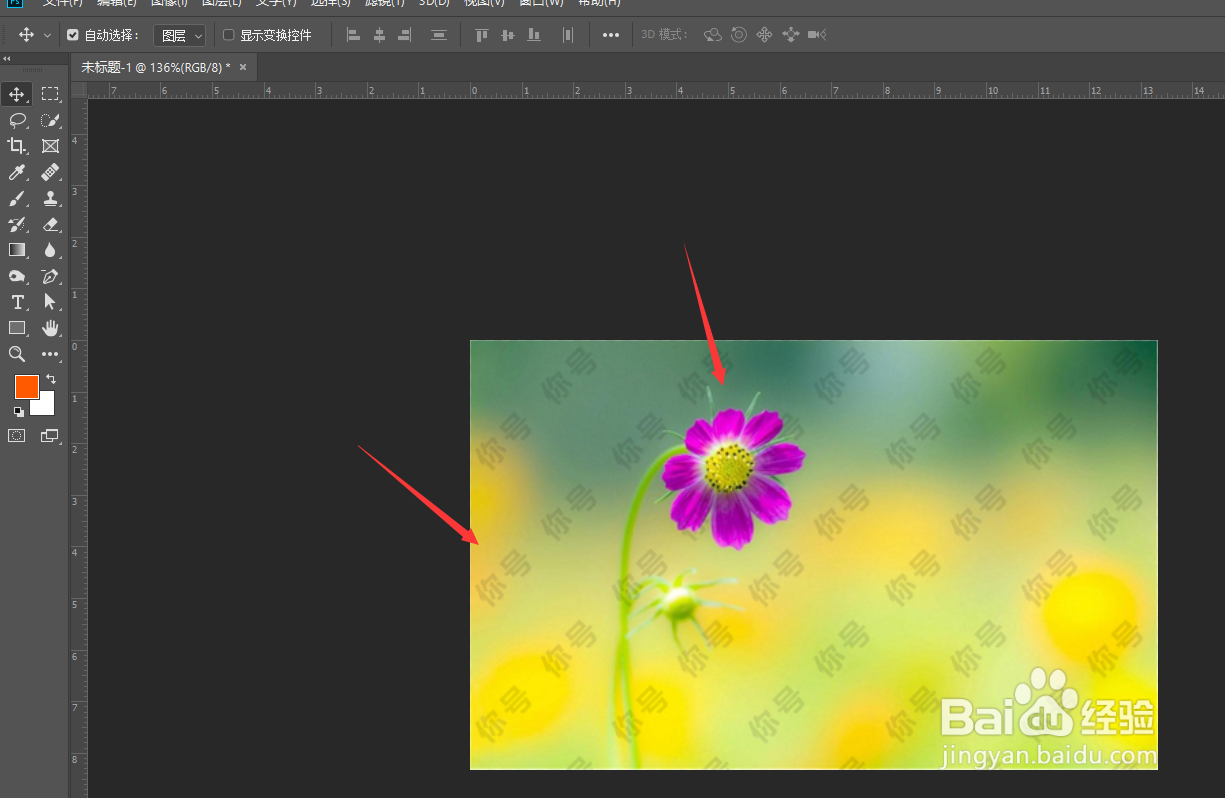Click the 3D roll mode icon
The height and width of the screenshot is (798, 1225).
point(739,35)
